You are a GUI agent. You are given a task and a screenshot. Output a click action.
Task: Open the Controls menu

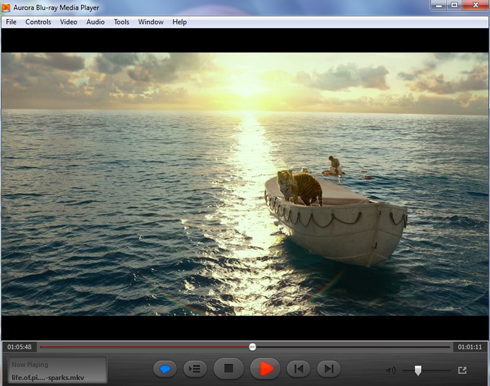pyautogui.click(x=38, y=22)
